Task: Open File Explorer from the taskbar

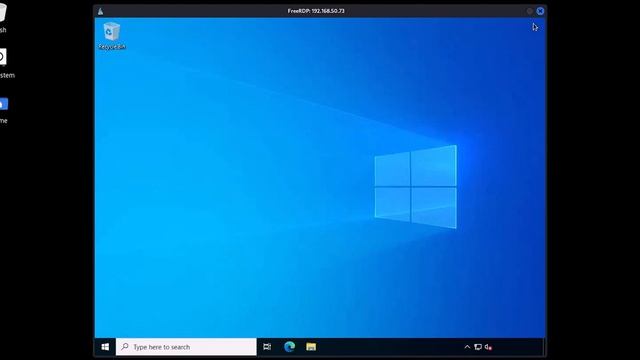Action: pyautogui.click(x=311, y=347)
